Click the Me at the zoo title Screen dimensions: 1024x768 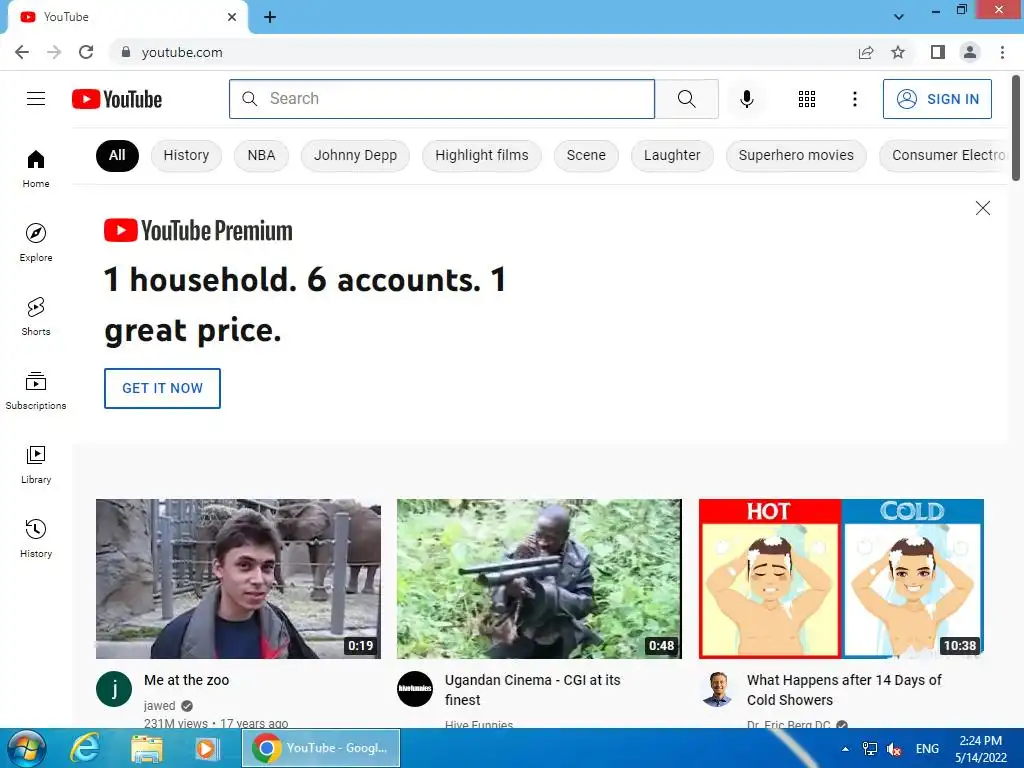186,680
